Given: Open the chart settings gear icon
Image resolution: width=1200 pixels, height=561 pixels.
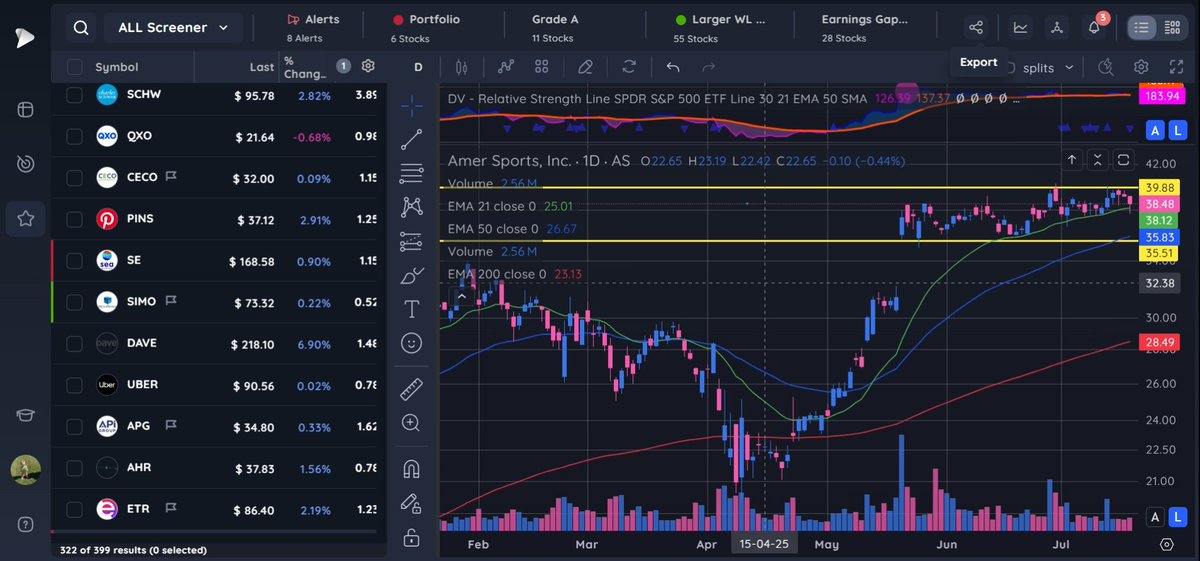Looking at the screenshot, I should [x=1141, y=67].
